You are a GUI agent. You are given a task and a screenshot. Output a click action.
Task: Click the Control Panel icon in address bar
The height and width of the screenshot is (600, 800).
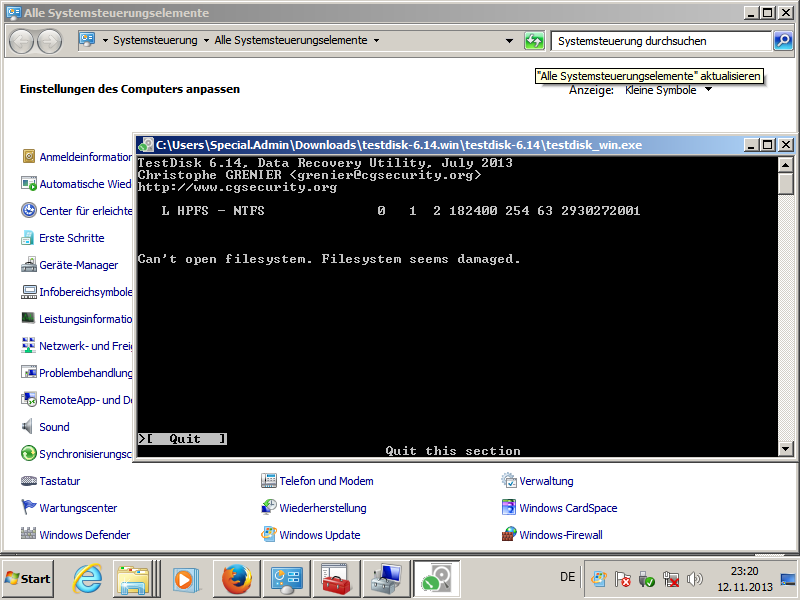(87, 40)
